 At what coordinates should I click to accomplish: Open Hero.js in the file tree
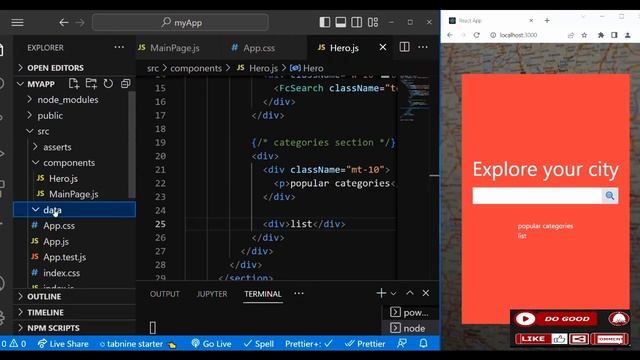click(x=63, y=178)
